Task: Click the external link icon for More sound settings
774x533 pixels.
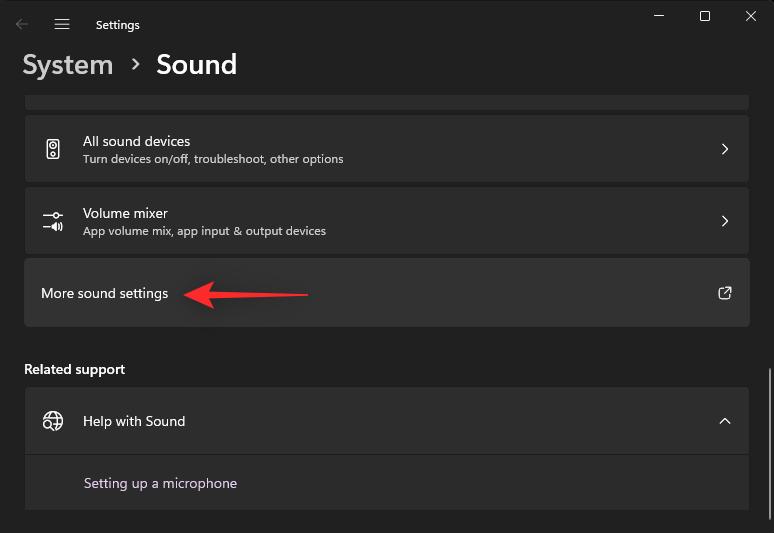Action: [725, 293]
